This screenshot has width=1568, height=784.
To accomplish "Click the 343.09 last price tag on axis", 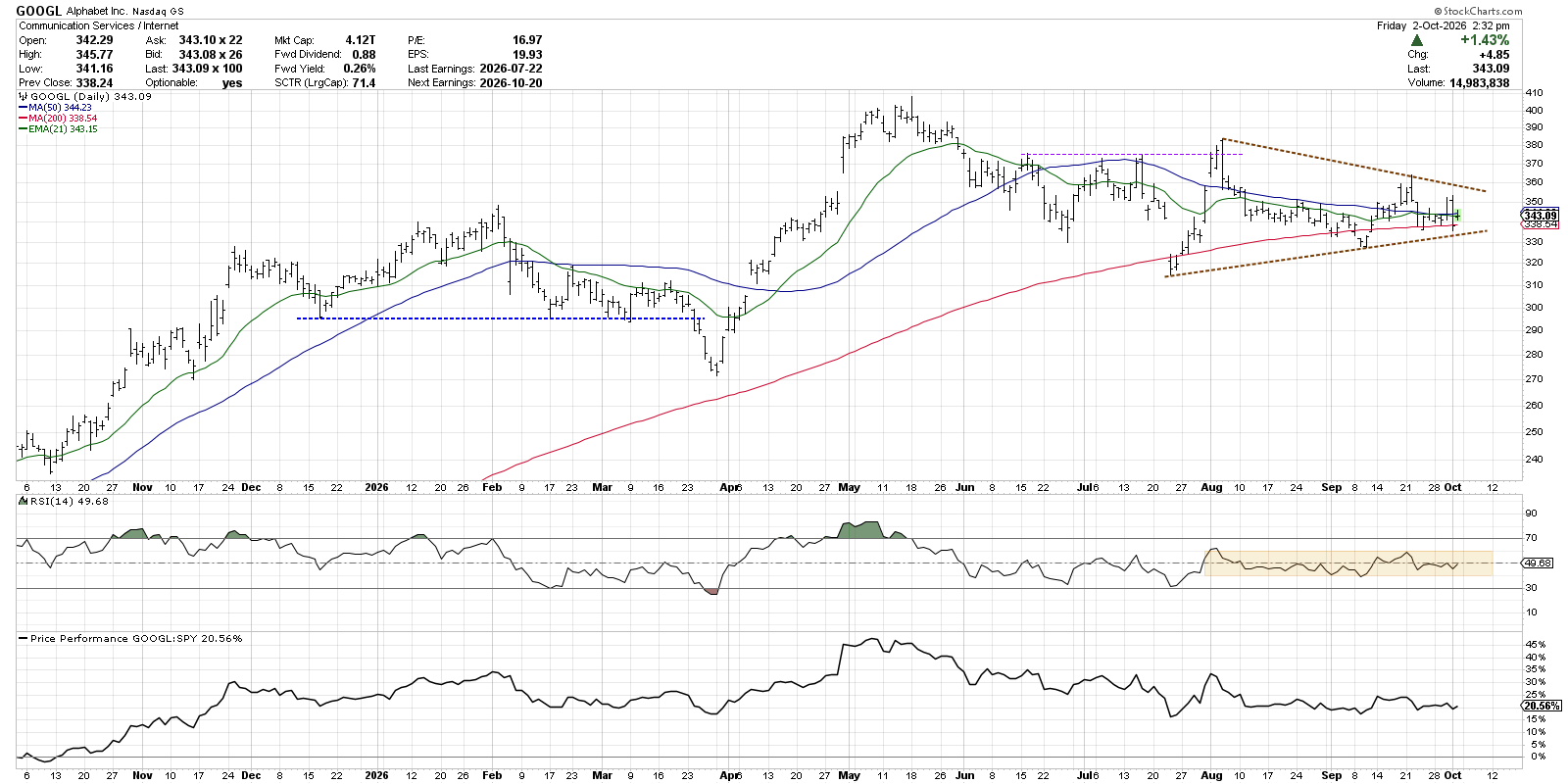I will 1540,215.
